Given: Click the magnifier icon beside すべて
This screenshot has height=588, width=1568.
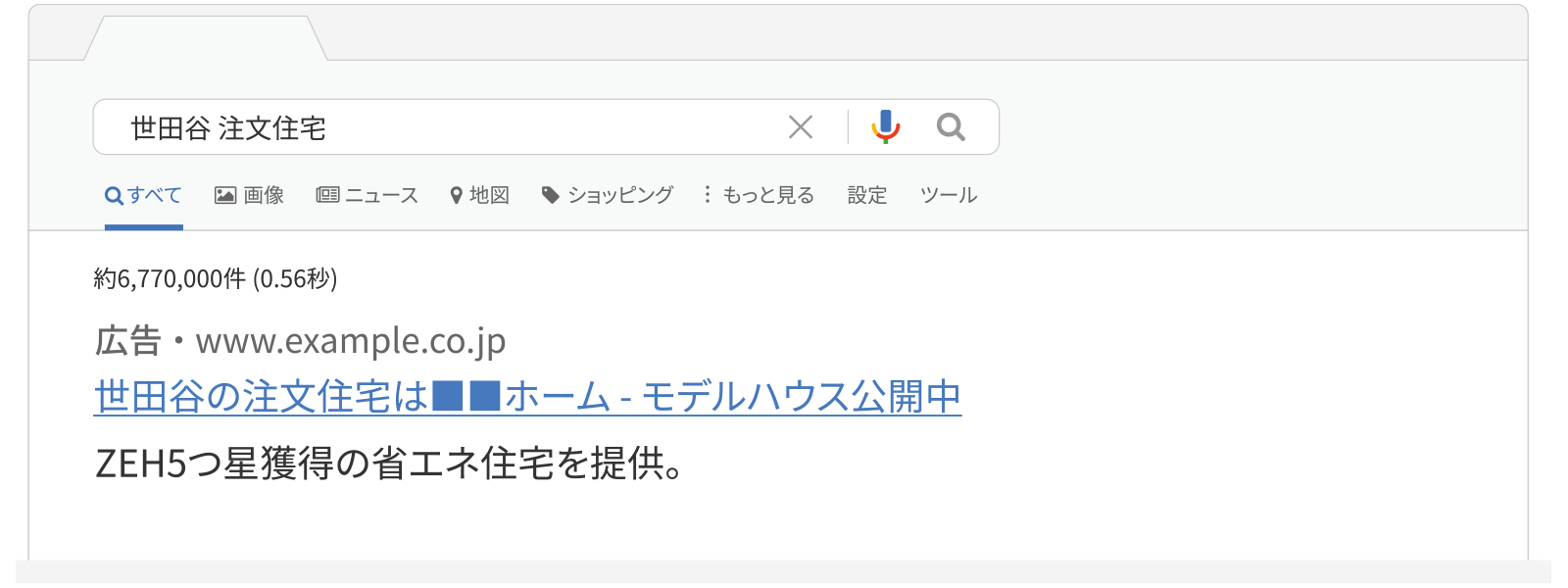Looking at the screenshot, I should 114,195.
